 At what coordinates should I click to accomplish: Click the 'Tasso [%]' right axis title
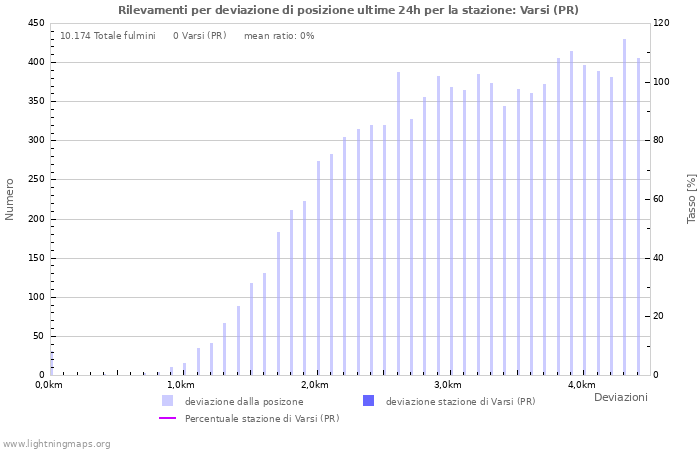pyautogui.click(x=691, y=199)
